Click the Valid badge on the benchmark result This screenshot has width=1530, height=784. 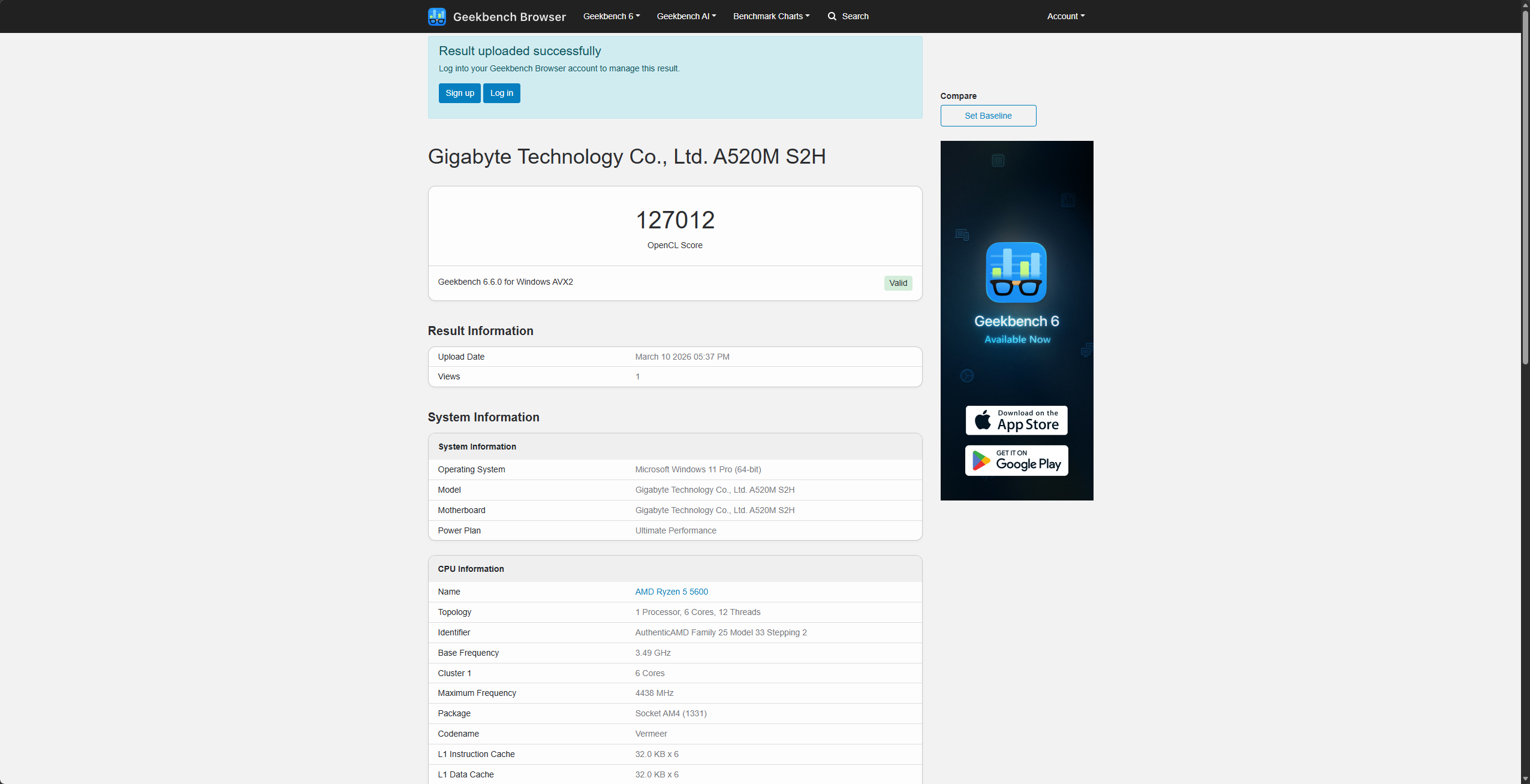pos(897,282)
